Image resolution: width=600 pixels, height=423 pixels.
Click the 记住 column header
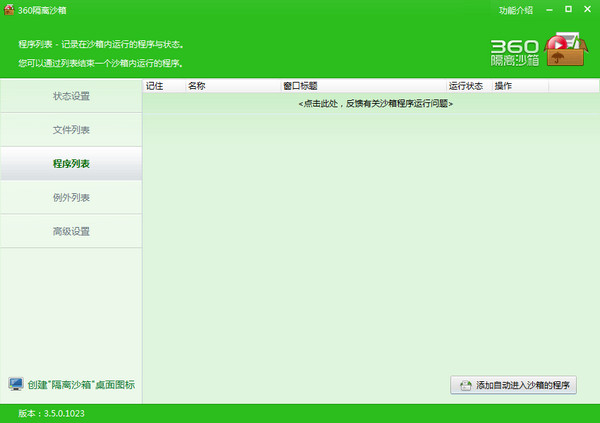click(x=155, y=86)
